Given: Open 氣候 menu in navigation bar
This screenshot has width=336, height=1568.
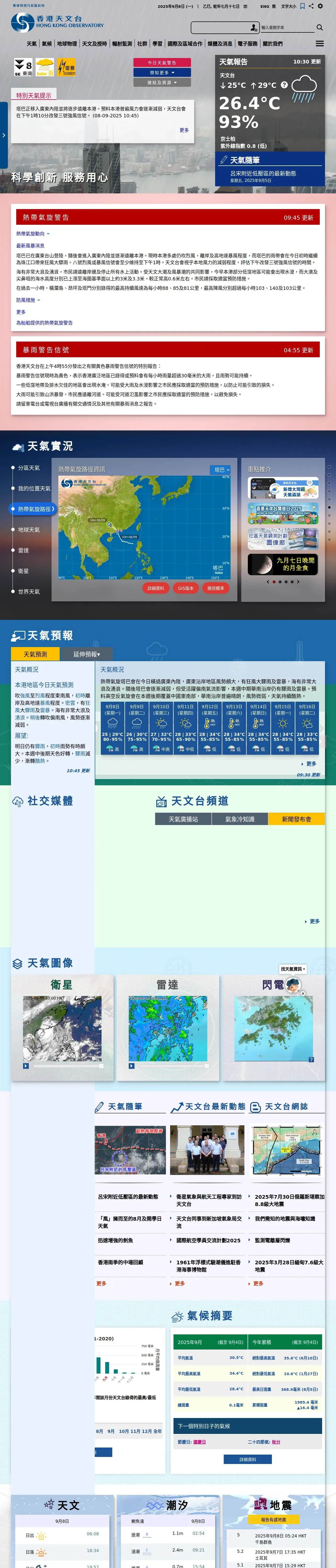Looking at the screenshot, I should point(47,44).
